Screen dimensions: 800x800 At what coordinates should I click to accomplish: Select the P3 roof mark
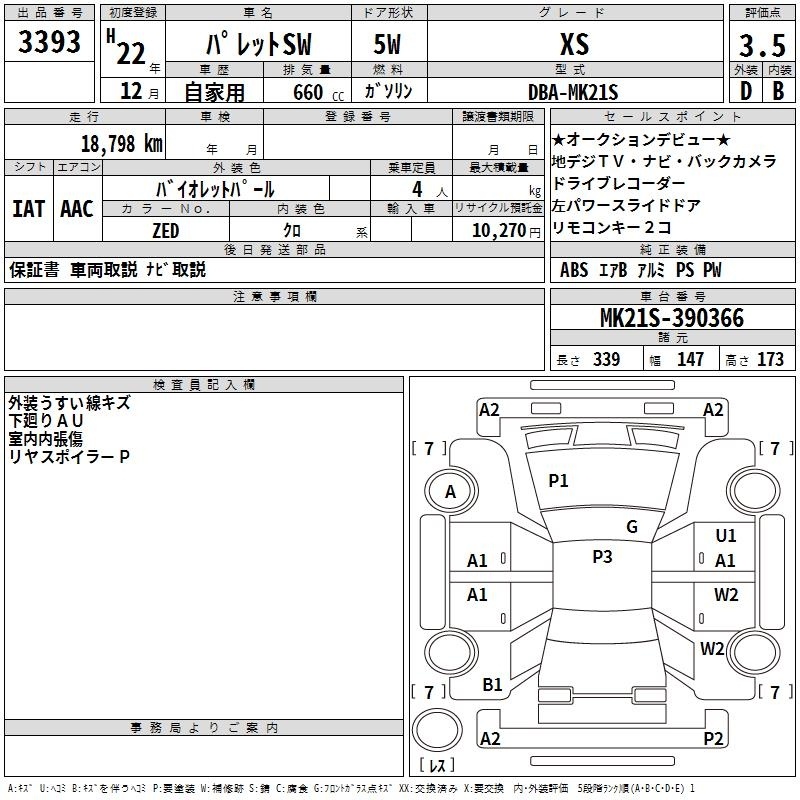(602, 557)
